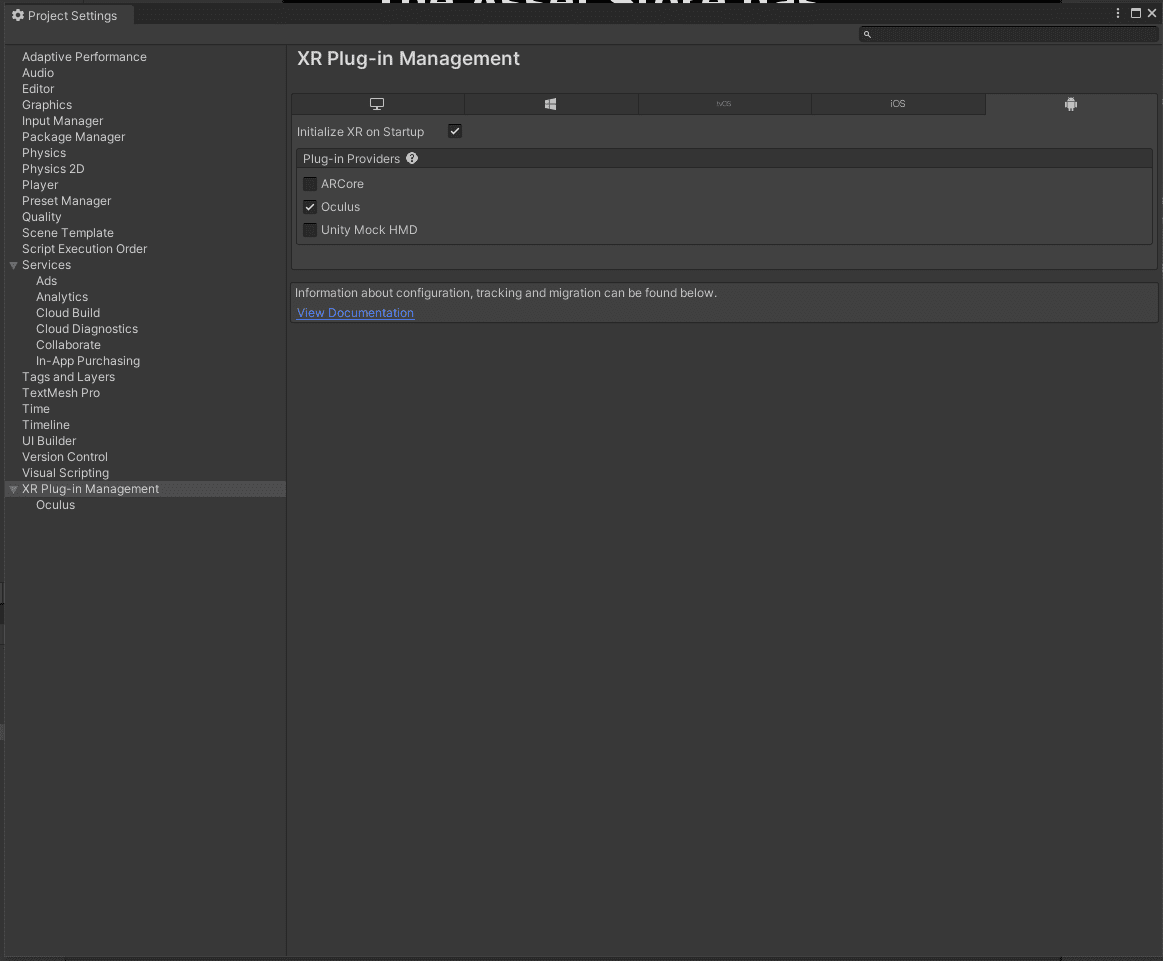Tick the Unity Mock HMD checkbox
The width and height of the screenshot is (1163, 961).
pyautogui.click(x=310, y=230)
